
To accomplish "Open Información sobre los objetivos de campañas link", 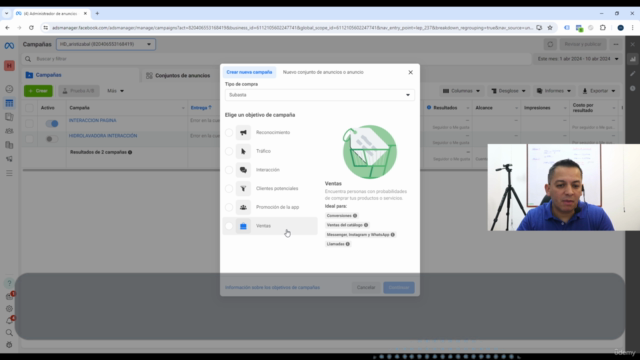I will pyautogui.click(x=272, y=287).
